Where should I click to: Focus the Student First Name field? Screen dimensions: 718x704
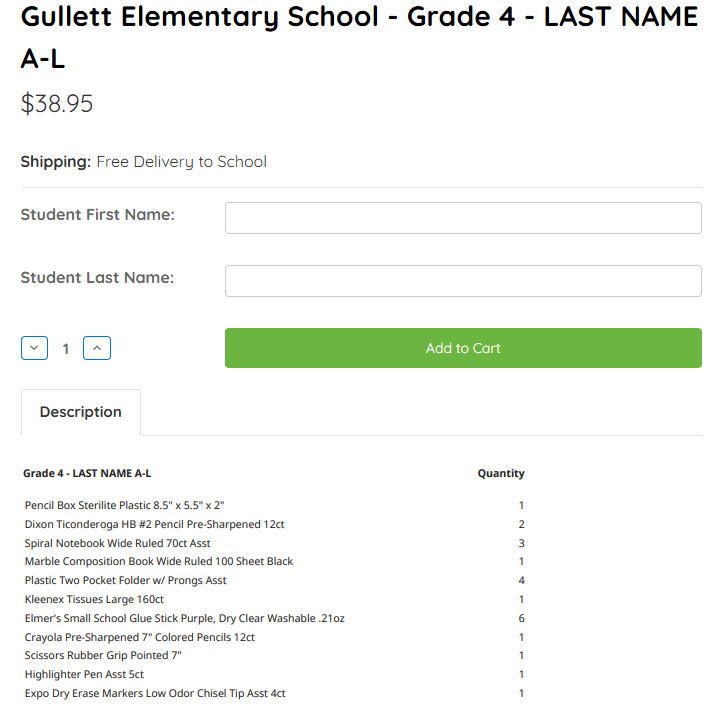pos(463,218)
